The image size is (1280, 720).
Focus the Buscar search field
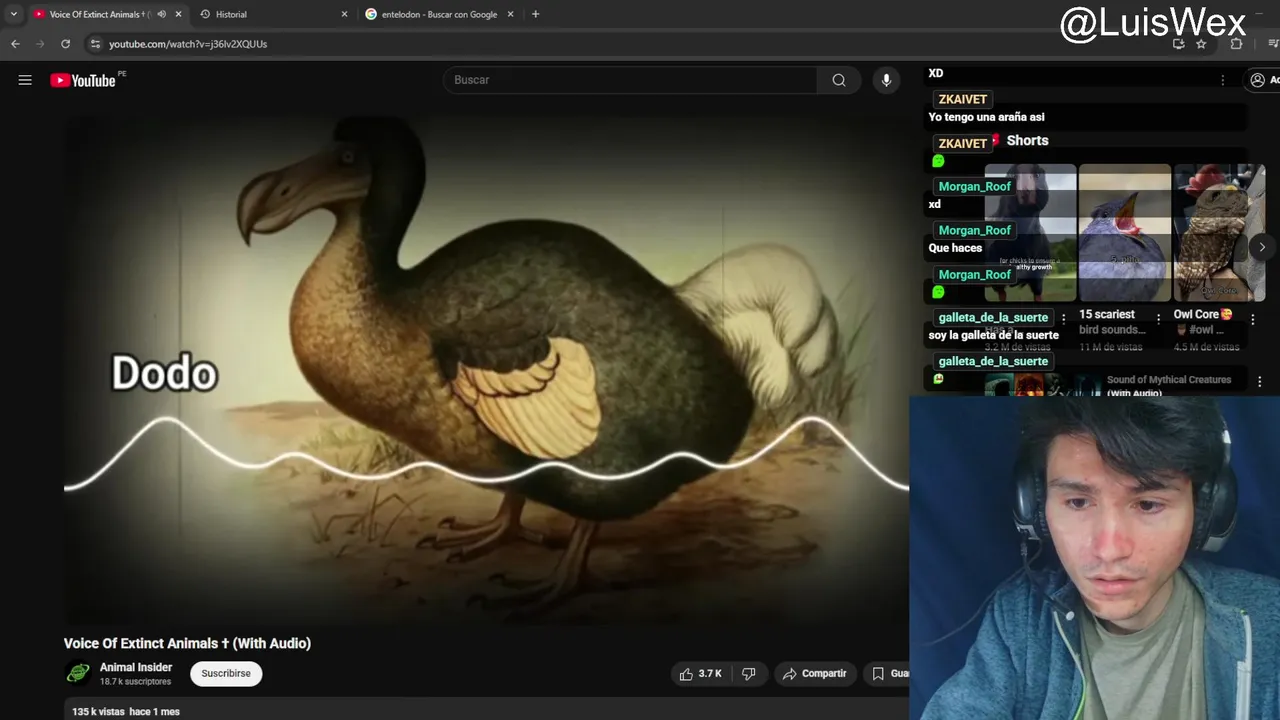tap(630, 80)
